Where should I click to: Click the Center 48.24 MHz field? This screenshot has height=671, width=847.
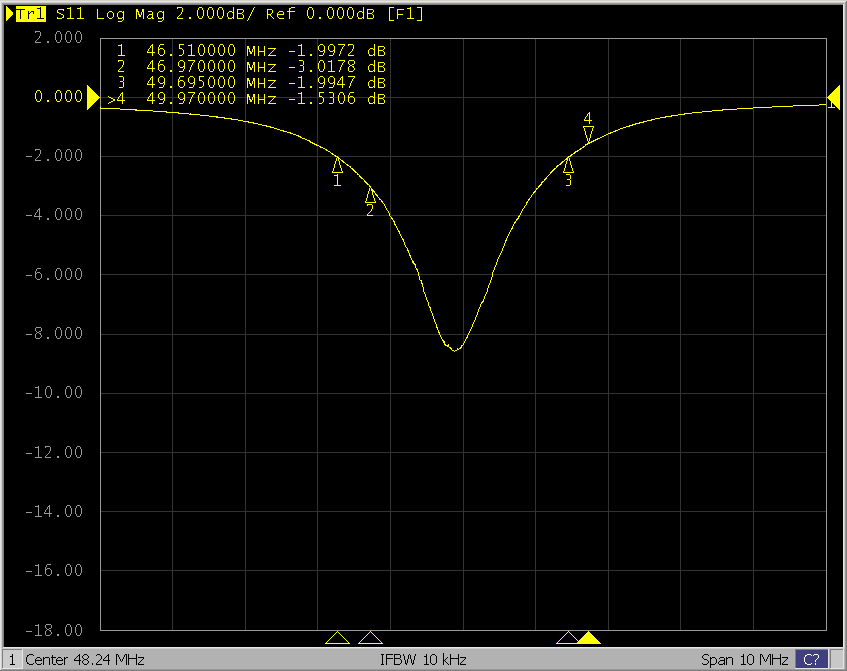tap(85, 660)
